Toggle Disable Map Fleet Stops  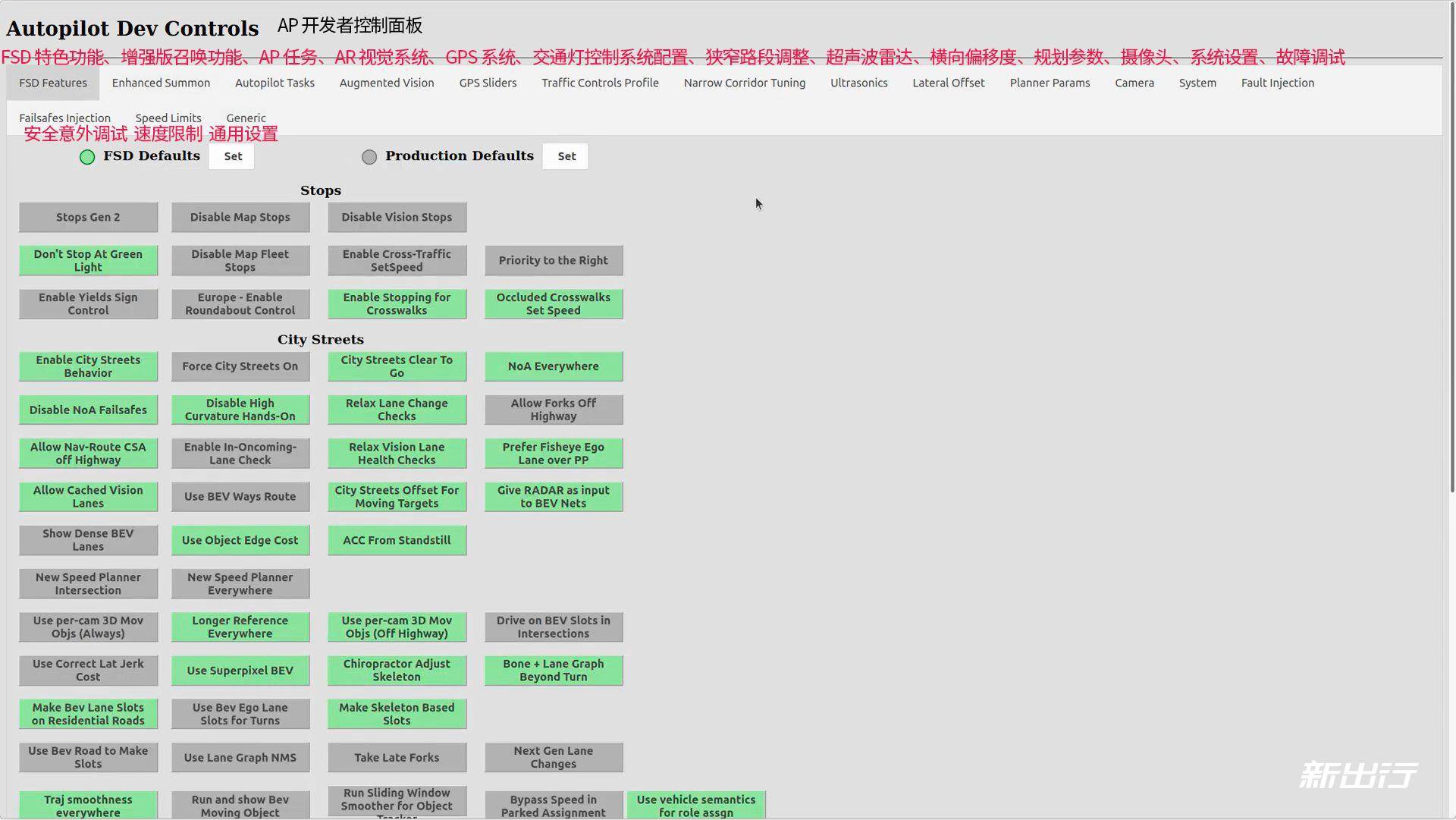[x=240, y=260]
